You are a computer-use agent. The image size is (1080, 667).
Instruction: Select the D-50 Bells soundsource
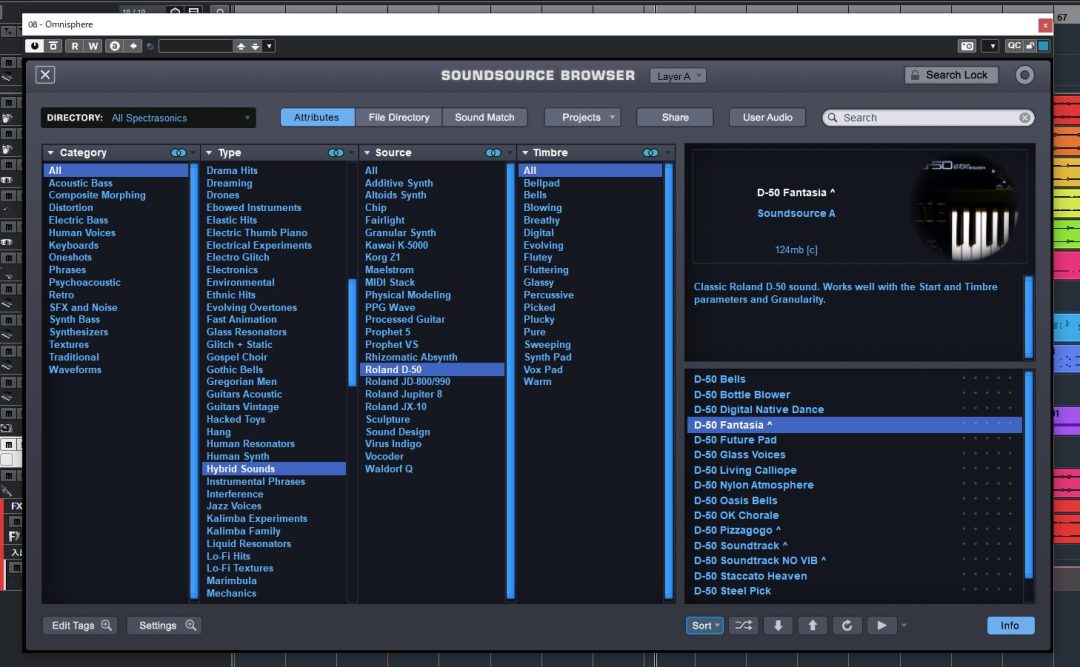coord(854,379)
